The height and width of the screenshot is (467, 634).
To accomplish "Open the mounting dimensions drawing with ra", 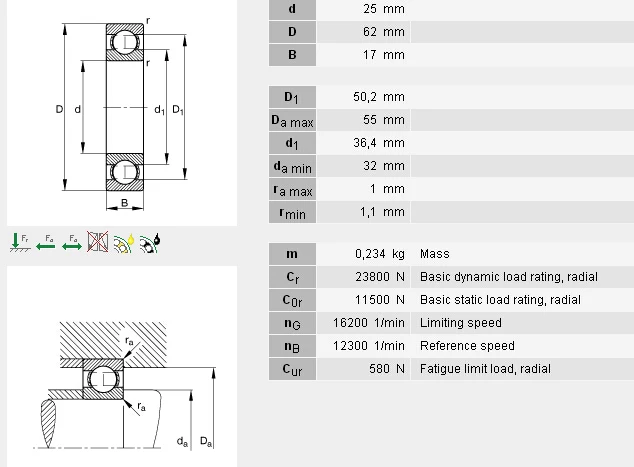I will pyautogui.click(x=122, y=366).
